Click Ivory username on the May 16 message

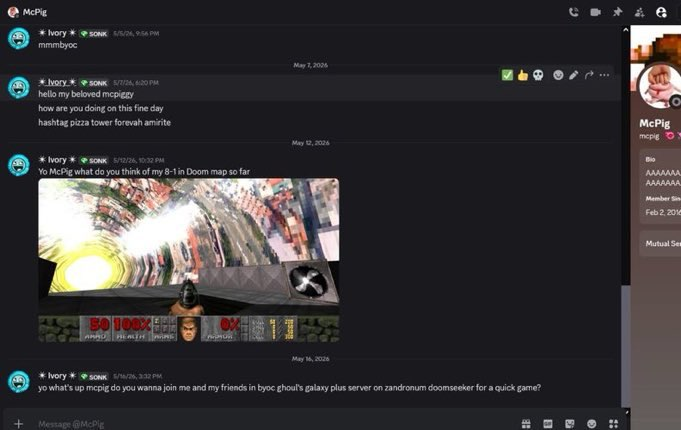point(57,376)
